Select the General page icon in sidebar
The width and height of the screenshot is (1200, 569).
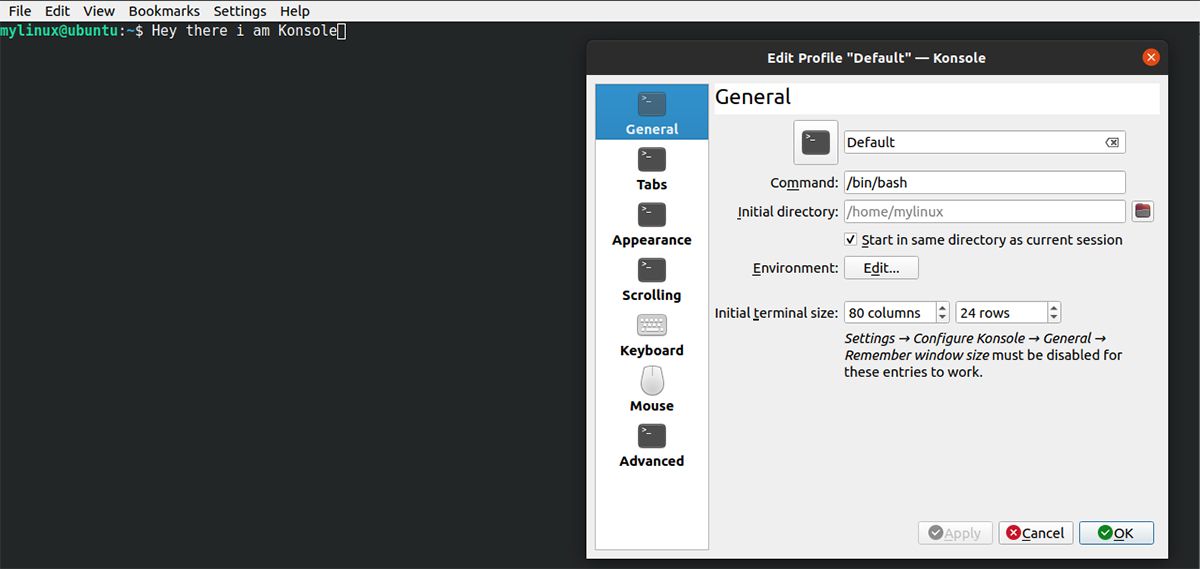pos(652,104)
